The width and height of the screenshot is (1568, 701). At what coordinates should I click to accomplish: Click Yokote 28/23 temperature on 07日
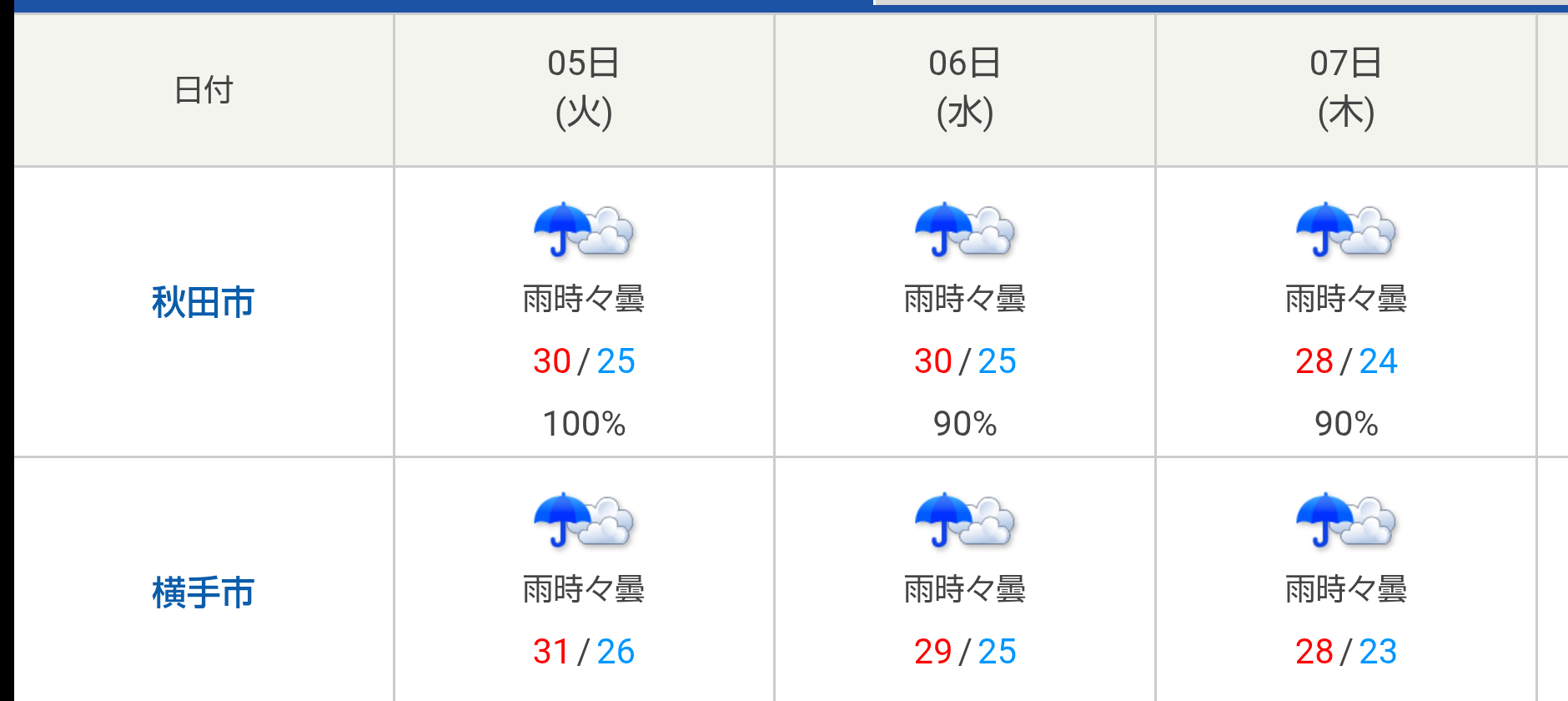click(x=1346, y=652)
